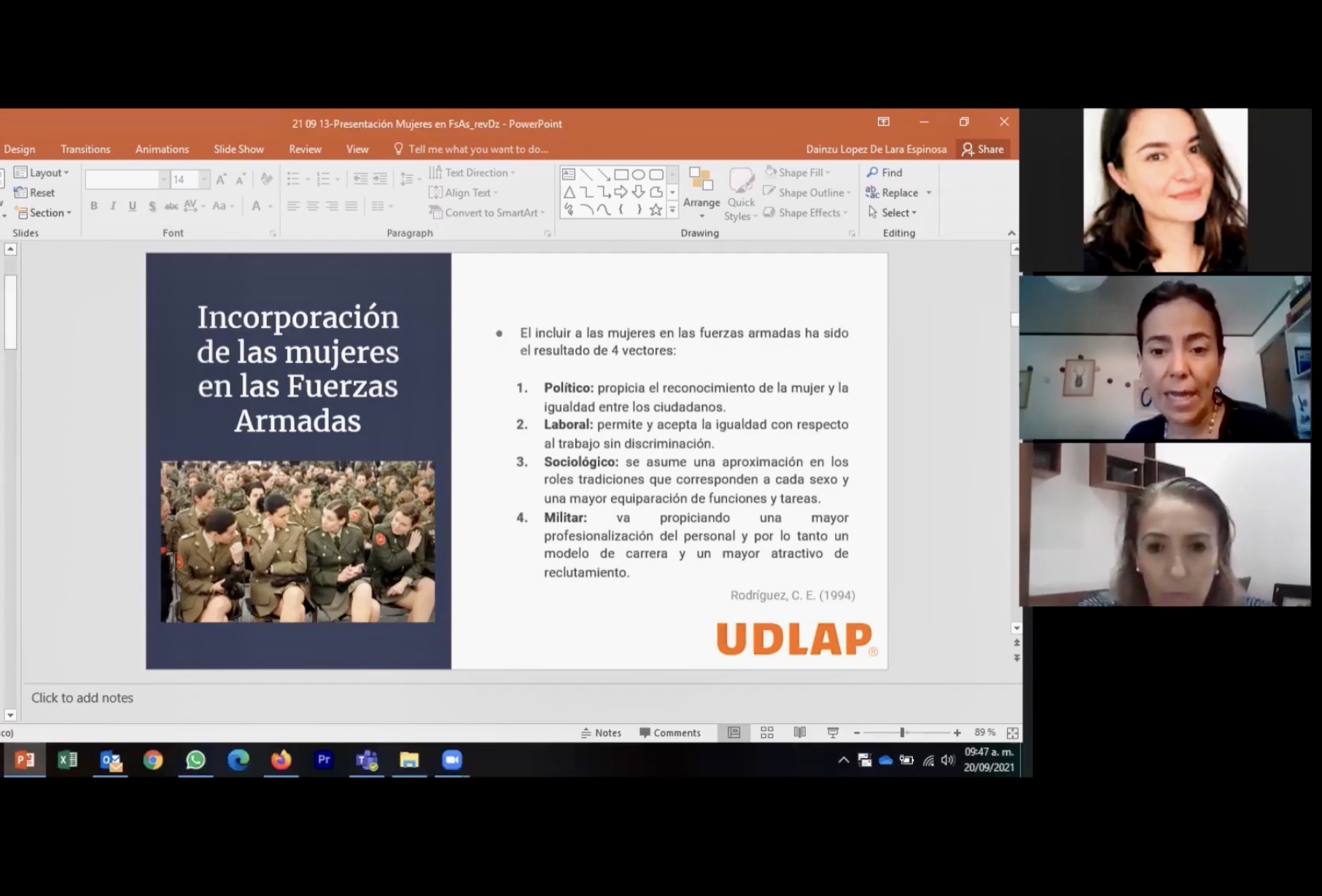The height and width of the screenshot is (896, 1322).
Task: Fit slide to current window icon
Action: pos(1012,733)
